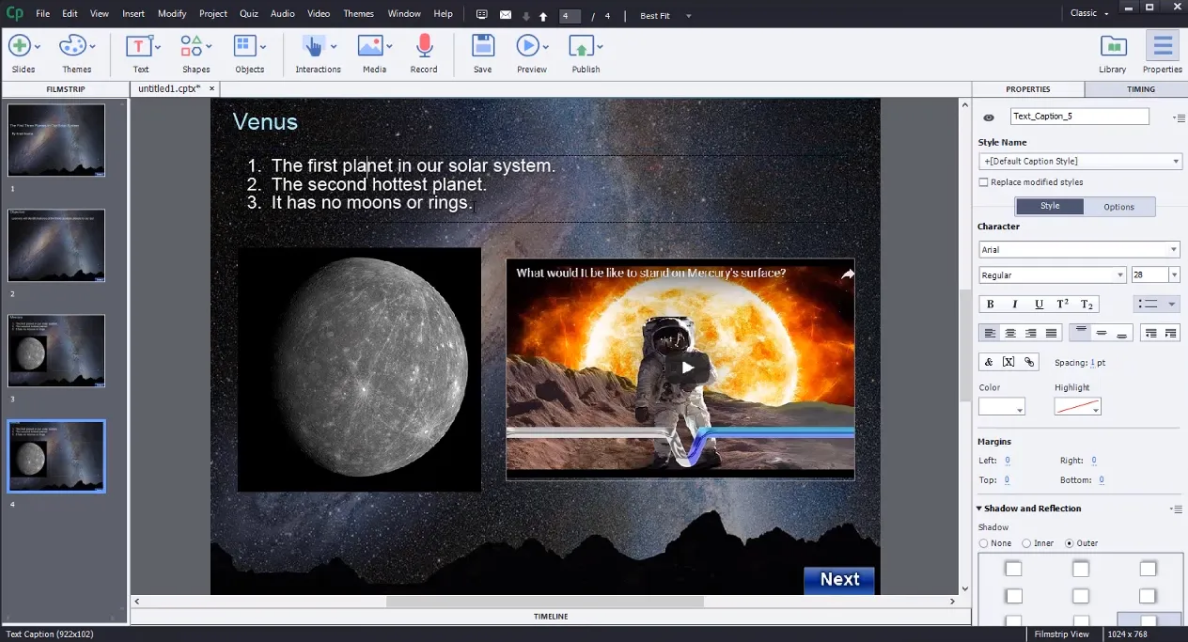Open the Highlight color swatch
Viewport: 1188px width, 642px height.
1077,407
